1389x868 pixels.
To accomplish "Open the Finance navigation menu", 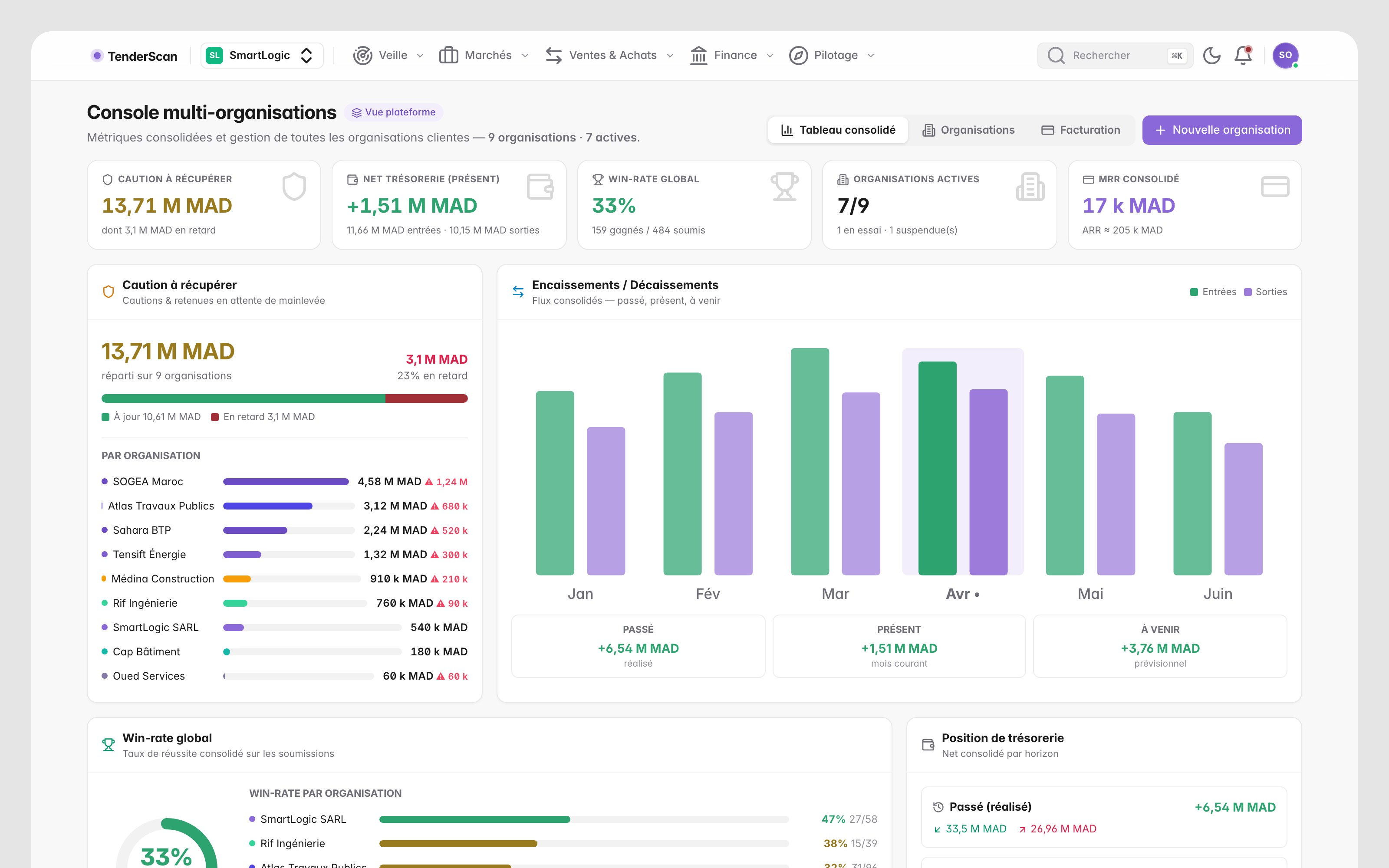I will 732,56.
